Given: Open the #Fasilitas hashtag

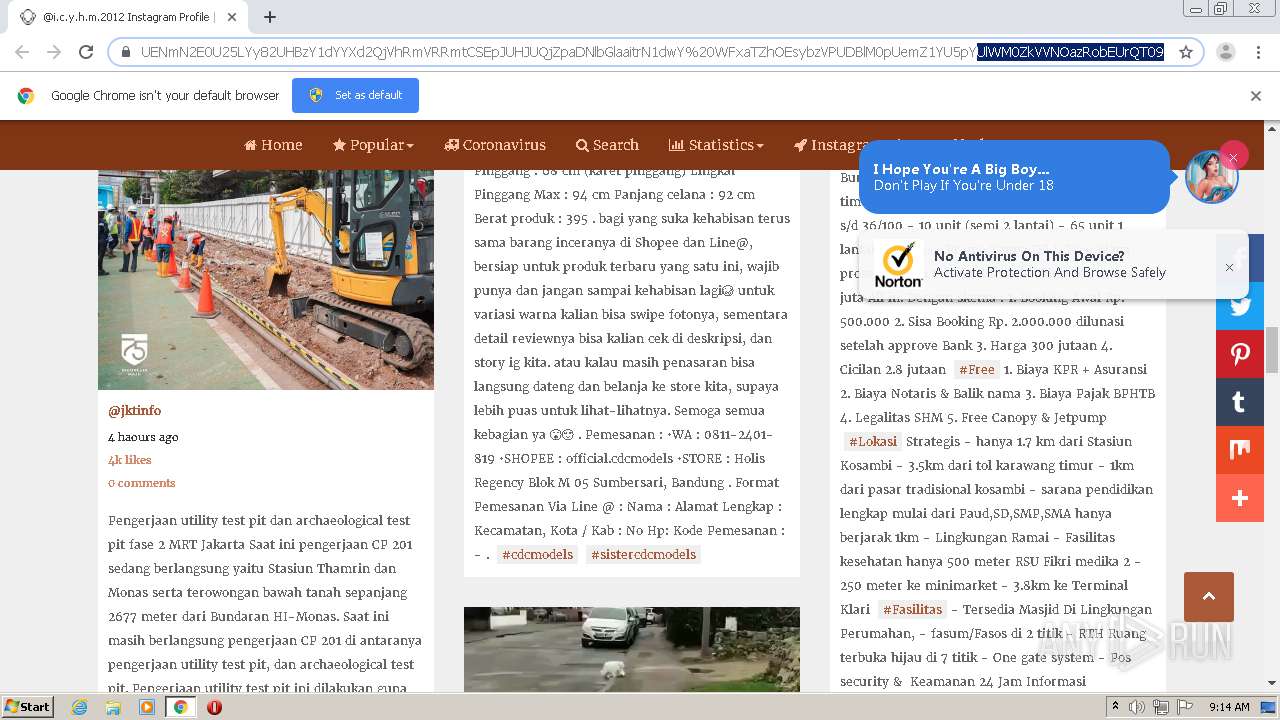Looking at the screenshot, I should click(912, 610).
